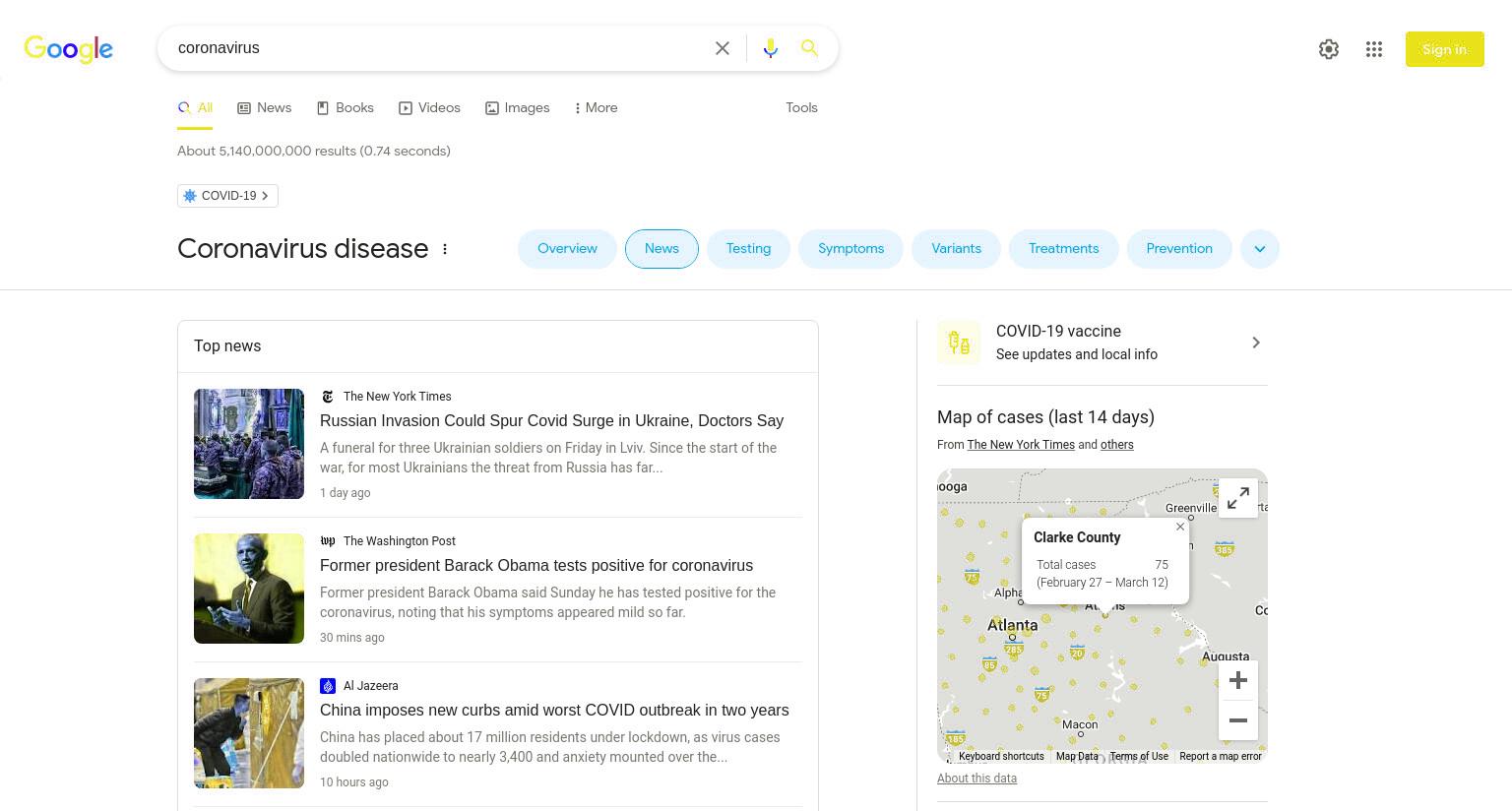Switch to the News search tab
Screen dimensions: 1512x811
[x=265, y=108]
